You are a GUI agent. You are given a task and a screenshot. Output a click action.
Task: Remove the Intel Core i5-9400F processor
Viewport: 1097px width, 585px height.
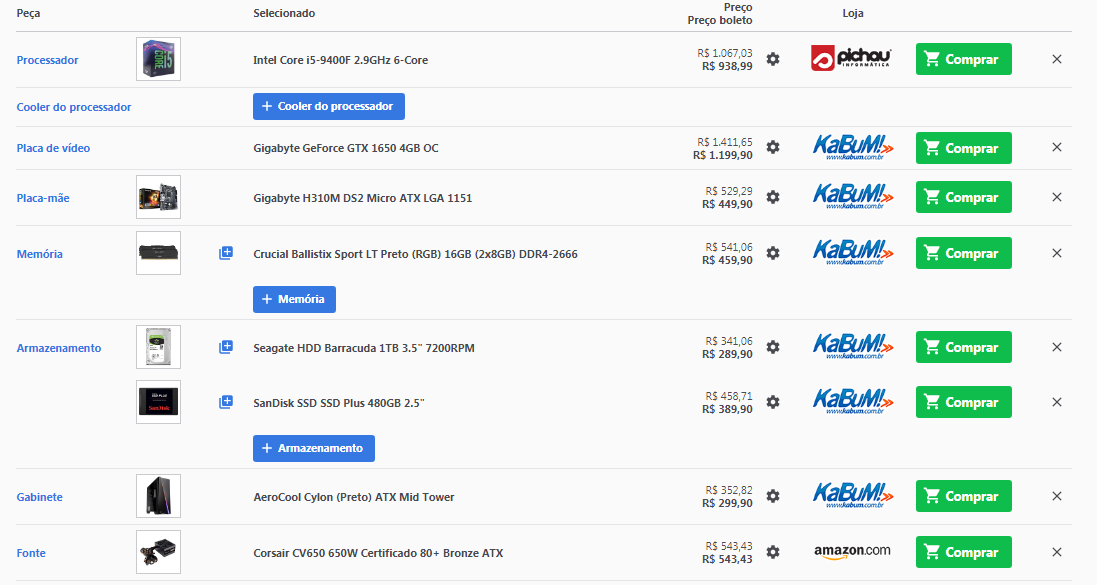pos(1056,59)
